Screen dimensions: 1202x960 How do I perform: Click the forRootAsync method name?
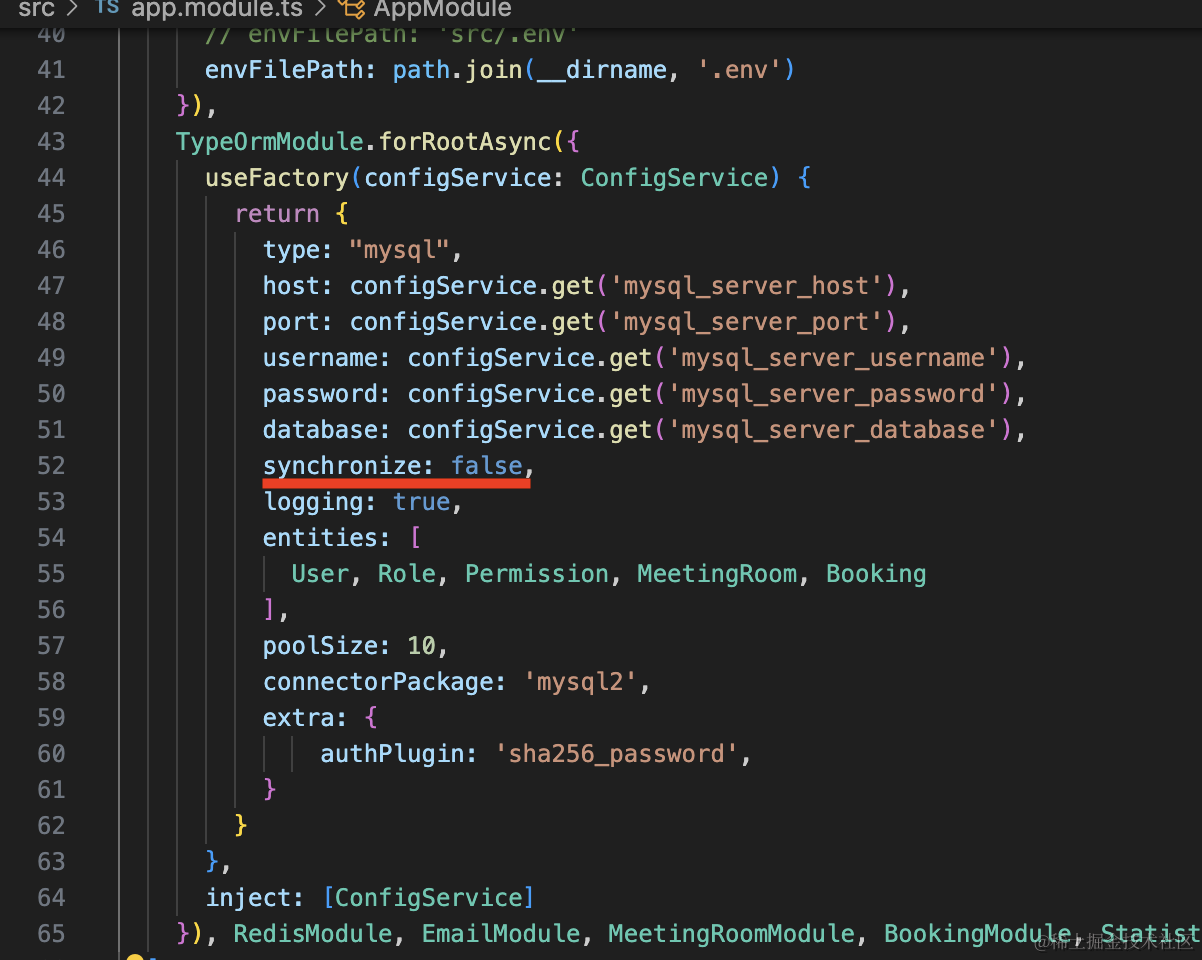465,142
